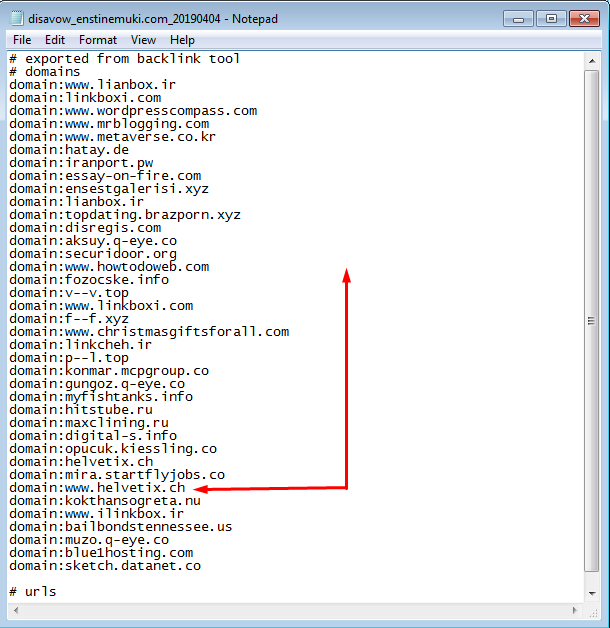Open the File menu

[x=22, y=40]
